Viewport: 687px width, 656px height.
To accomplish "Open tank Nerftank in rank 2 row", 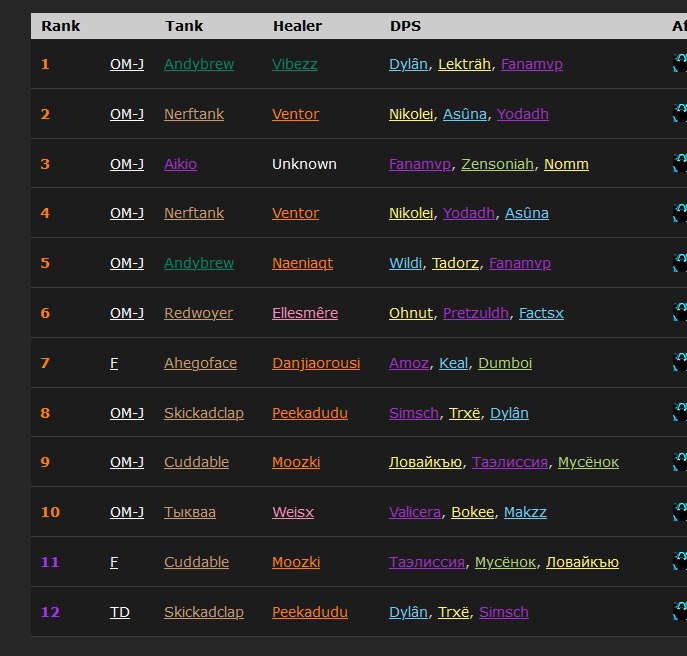I will tap(194, 114).
